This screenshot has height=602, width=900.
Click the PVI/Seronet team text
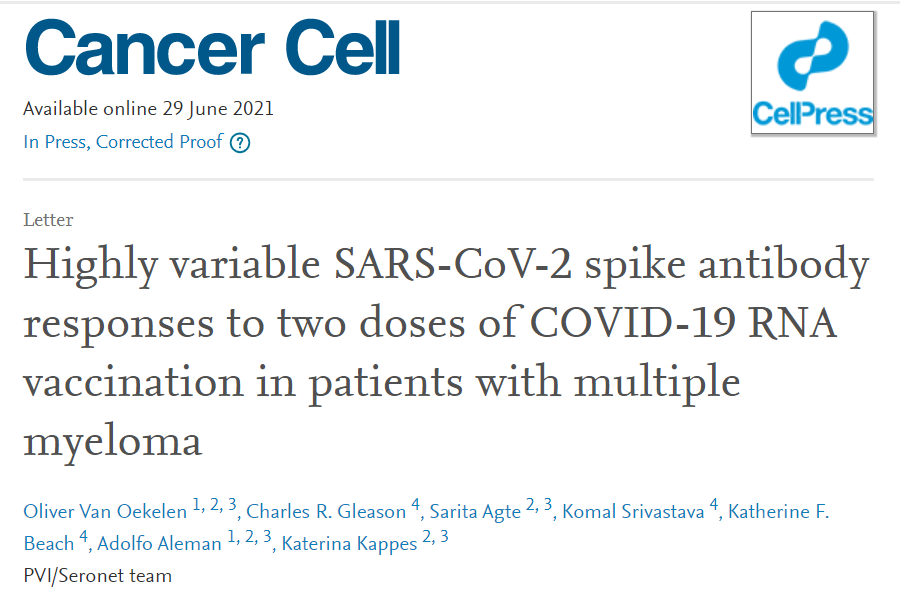pyautogui.click(x=97, y=576)
